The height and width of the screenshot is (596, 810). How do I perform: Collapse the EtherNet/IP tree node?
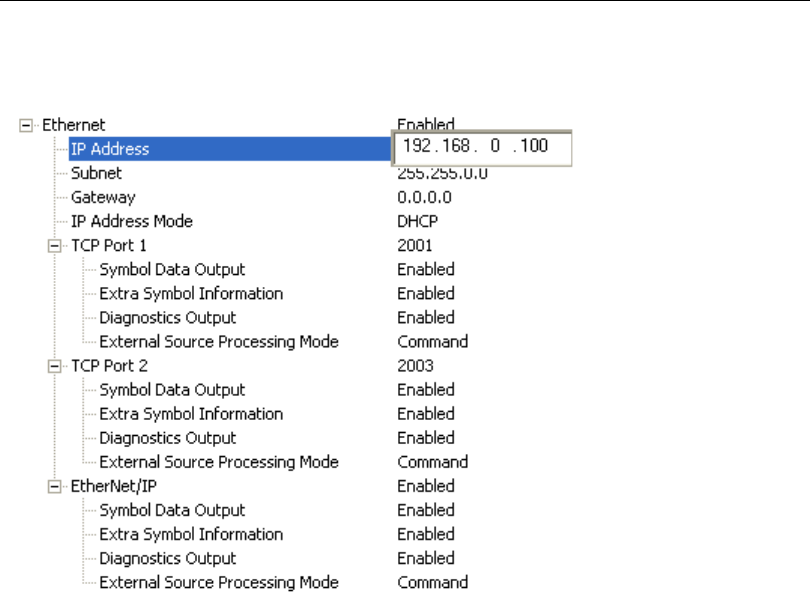[54, 486]
